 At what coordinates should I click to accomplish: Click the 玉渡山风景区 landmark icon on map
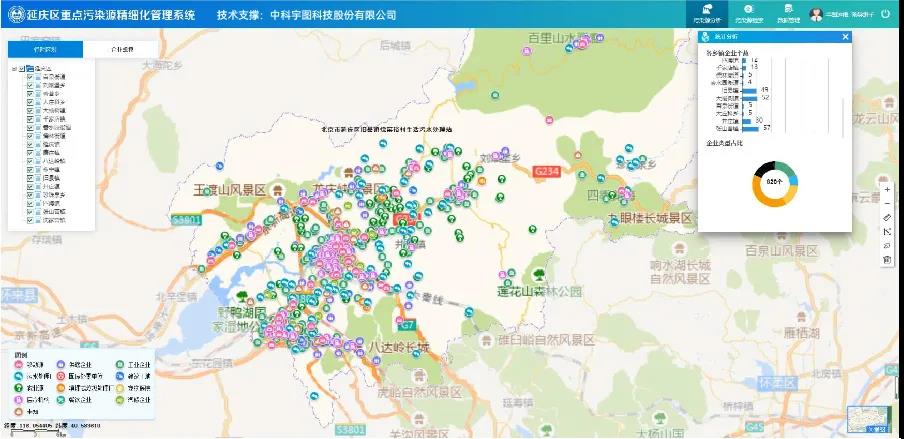pos(279,189)
